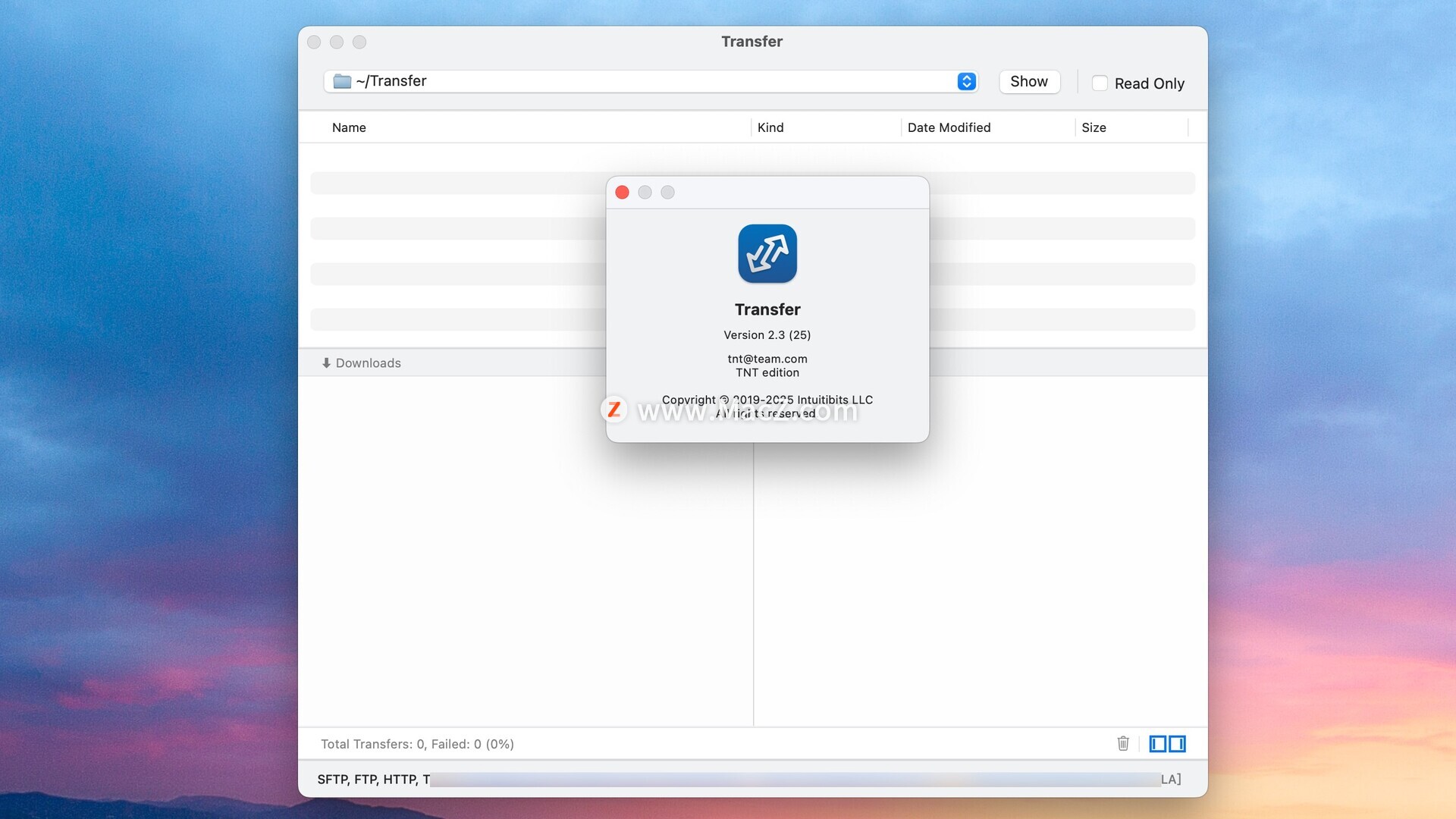
Task: Sort files by Name column header
Action: coord(349,127)
